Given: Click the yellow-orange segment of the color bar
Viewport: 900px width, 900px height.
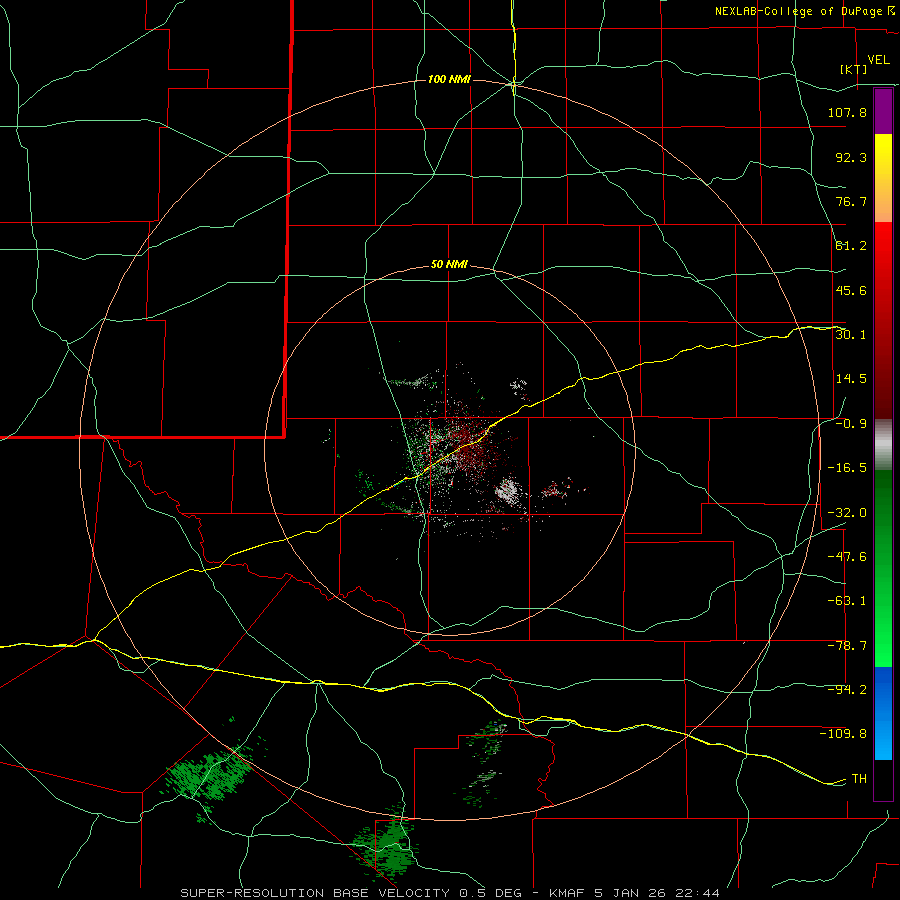Looking at the screenshot, I should [883, 178].
